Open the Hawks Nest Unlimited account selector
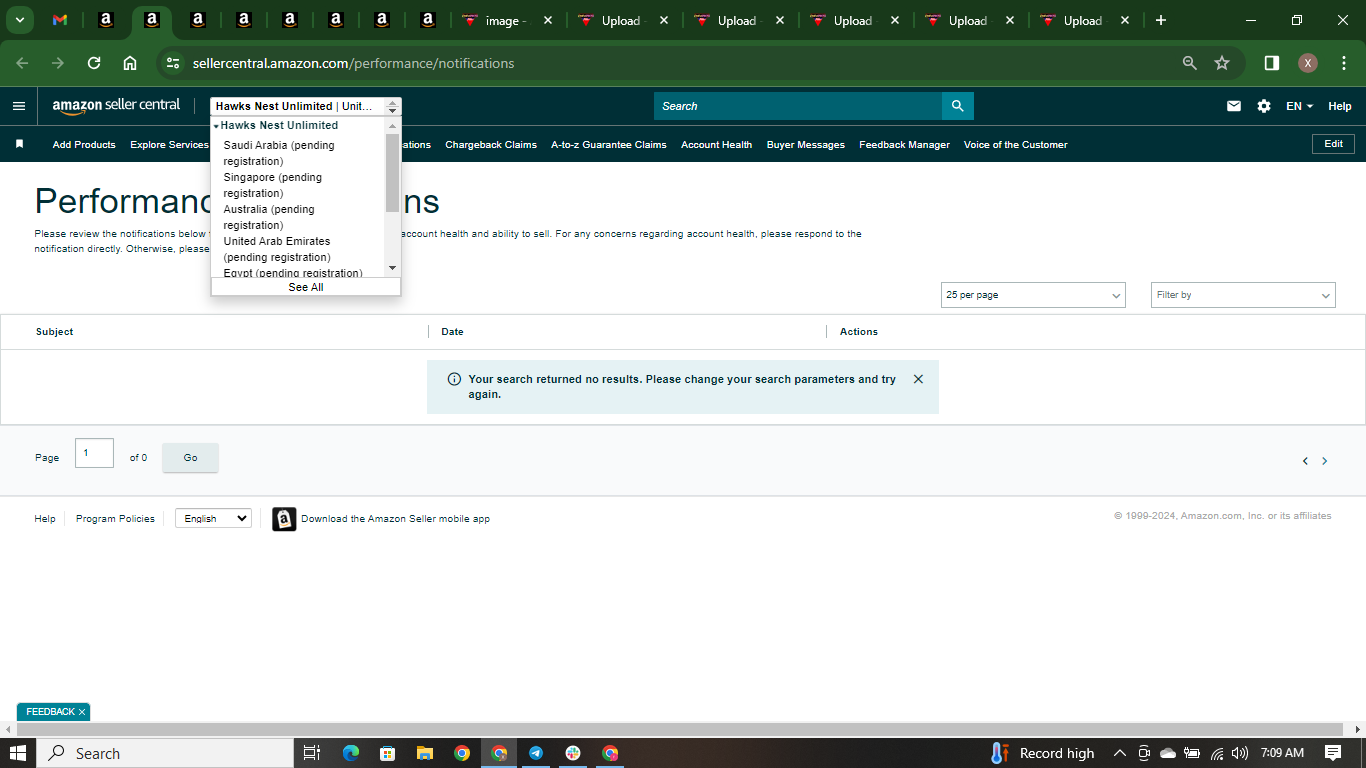Image resolution: width=1366 pixels, height=768 pixels. pyautogui.click(x=306, y=106)
